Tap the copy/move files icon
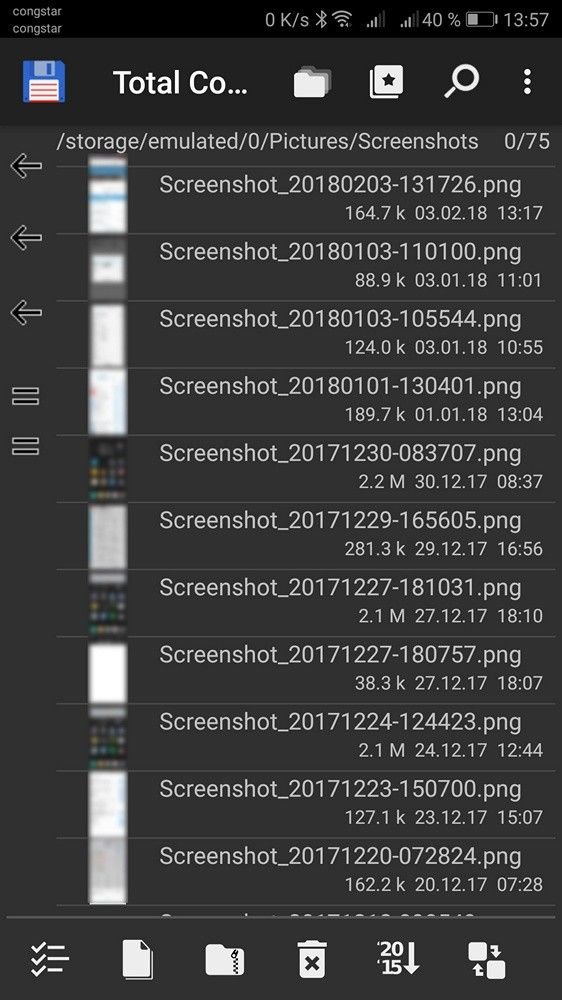Image resolution: width=562 pixels, height=1000 pixels. pos(137,959)
